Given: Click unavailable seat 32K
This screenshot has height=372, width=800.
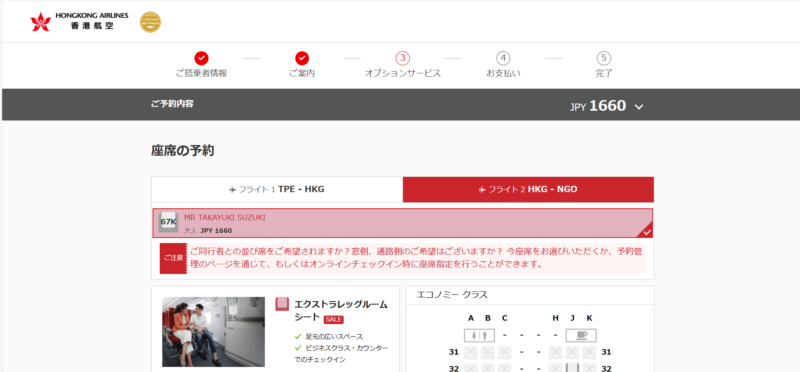Looking at the screenshot, I should click(589, 367).
